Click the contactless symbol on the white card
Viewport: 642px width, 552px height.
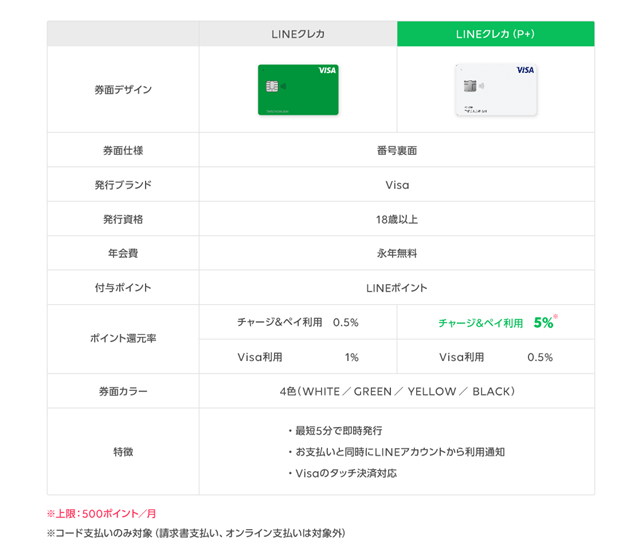click(481, 85)
